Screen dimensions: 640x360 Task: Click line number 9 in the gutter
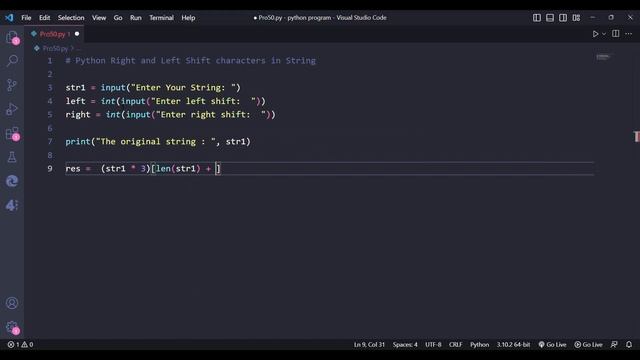(x=50, y=169)
